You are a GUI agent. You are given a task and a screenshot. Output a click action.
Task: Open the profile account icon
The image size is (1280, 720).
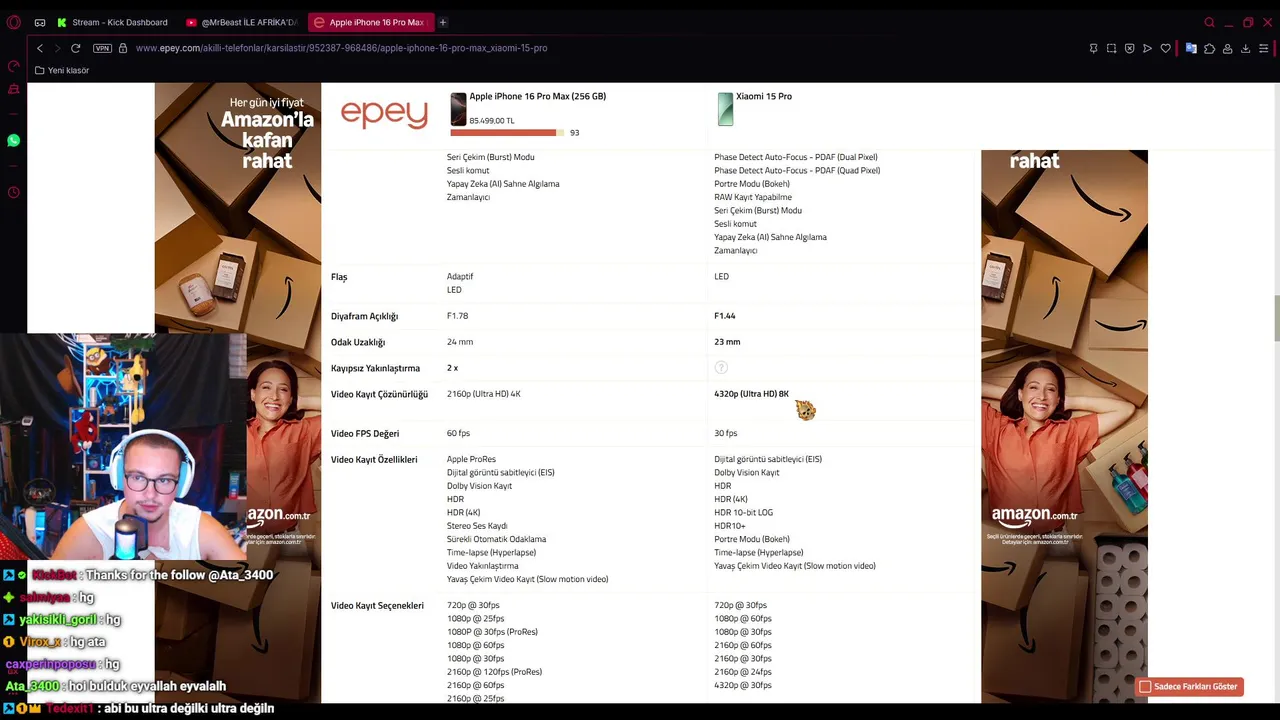click(x=1227, y=48)
